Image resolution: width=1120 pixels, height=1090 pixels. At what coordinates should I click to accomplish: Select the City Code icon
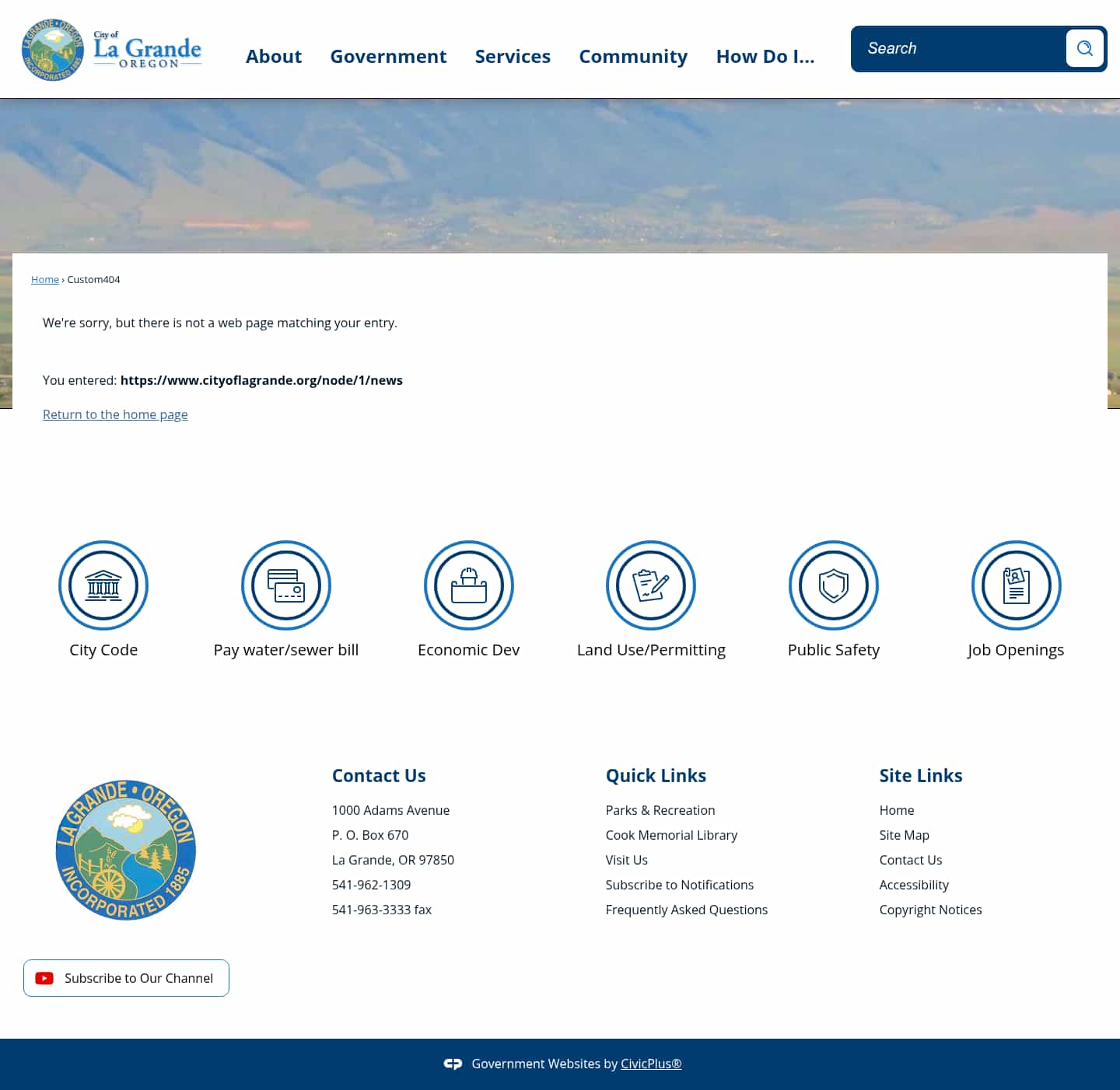point(103,585)
